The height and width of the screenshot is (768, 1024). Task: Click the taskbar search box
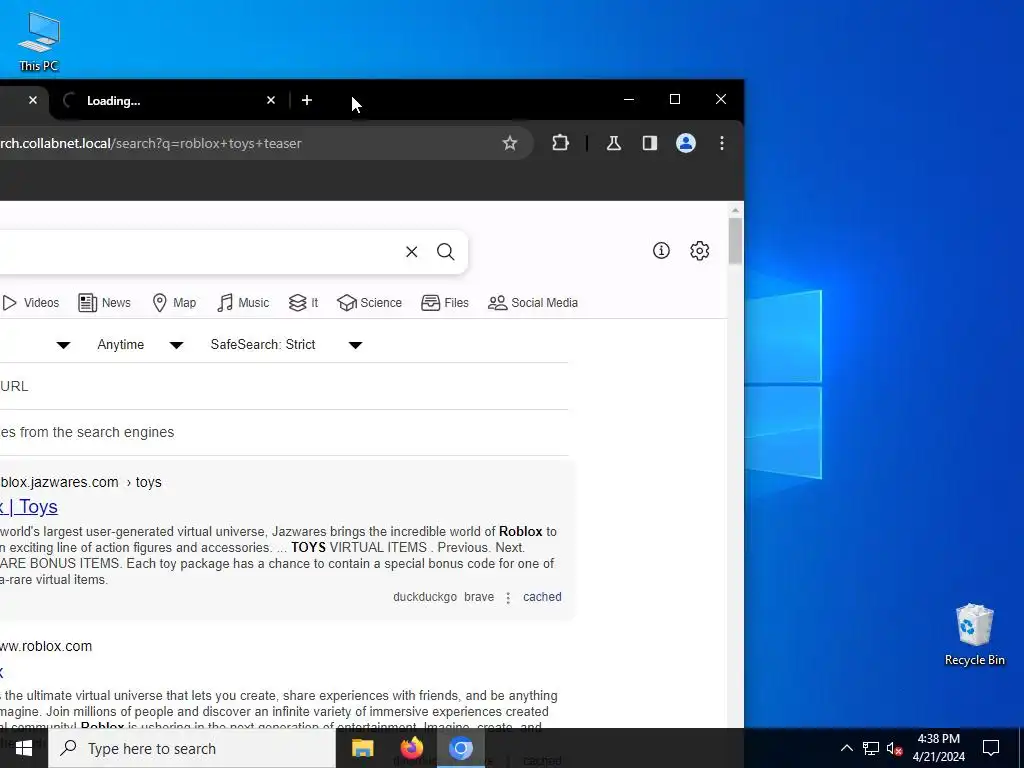[192, 748]
